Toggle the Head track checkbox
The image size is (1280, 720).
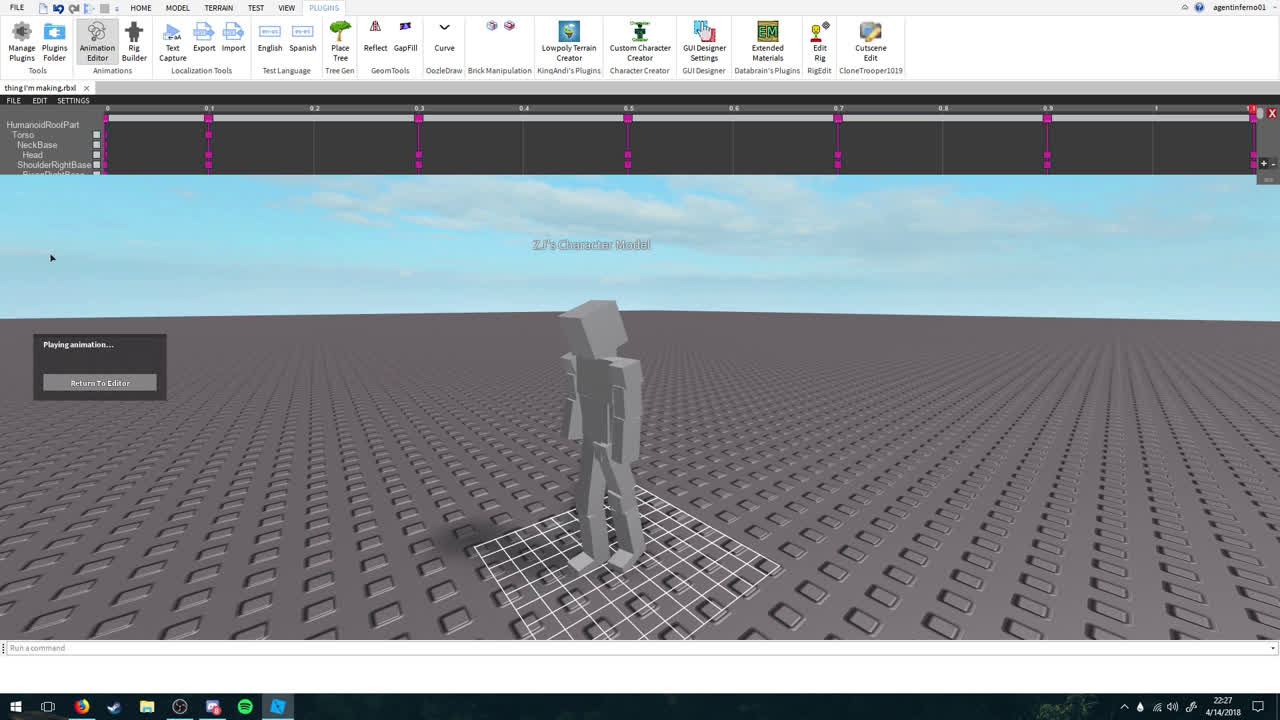(x=97, y=155)
